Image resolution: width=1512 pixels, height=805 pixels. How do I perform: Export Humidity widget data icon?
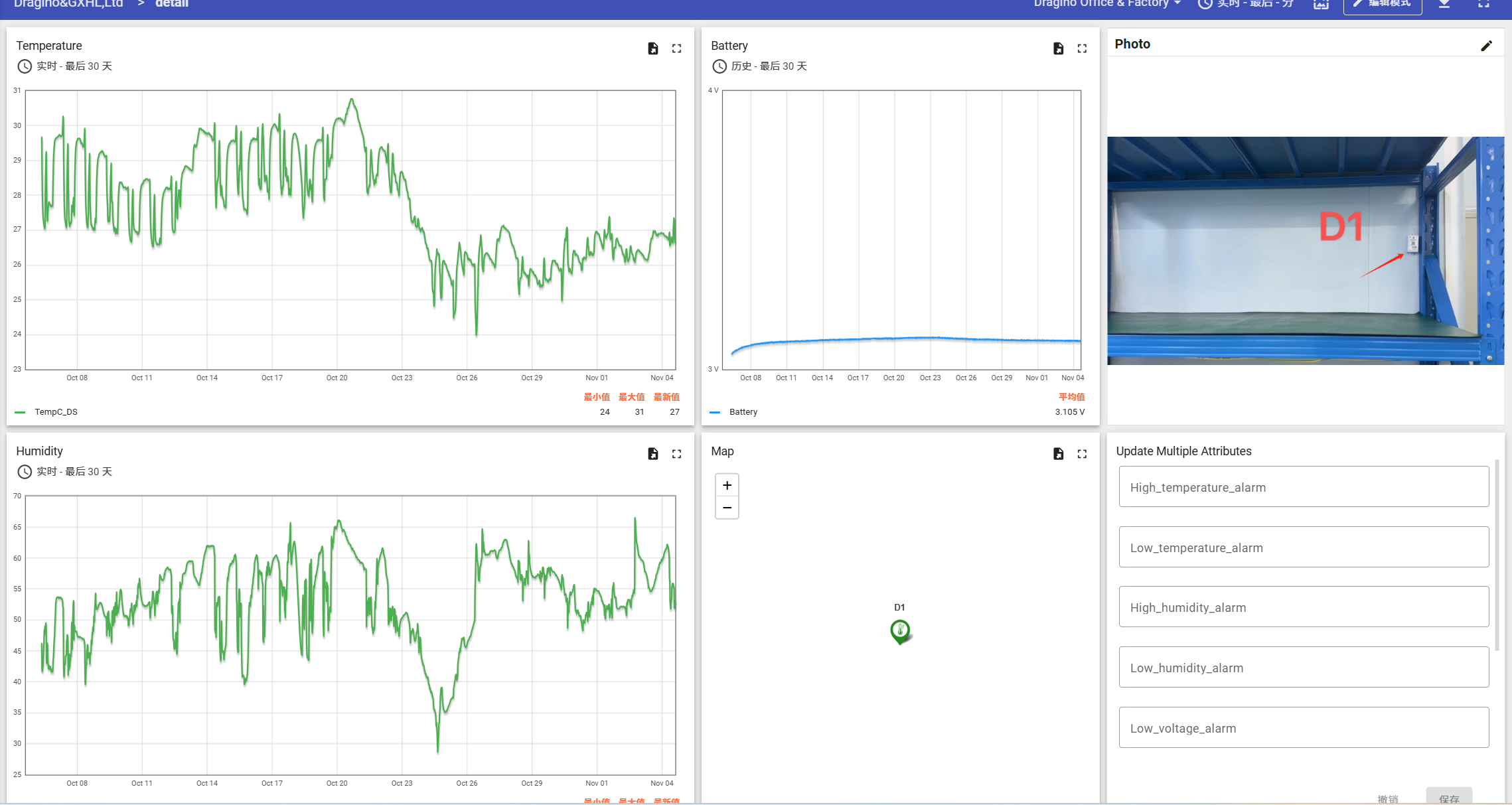tap(652, 454)
